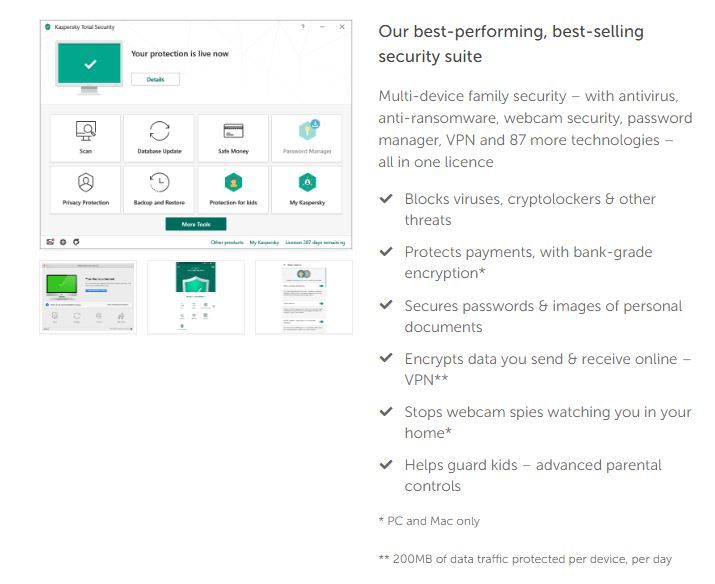Select the Mac app screenshot thumbnail
Viewport: 715px width, 584px height.
pos(88,297)
